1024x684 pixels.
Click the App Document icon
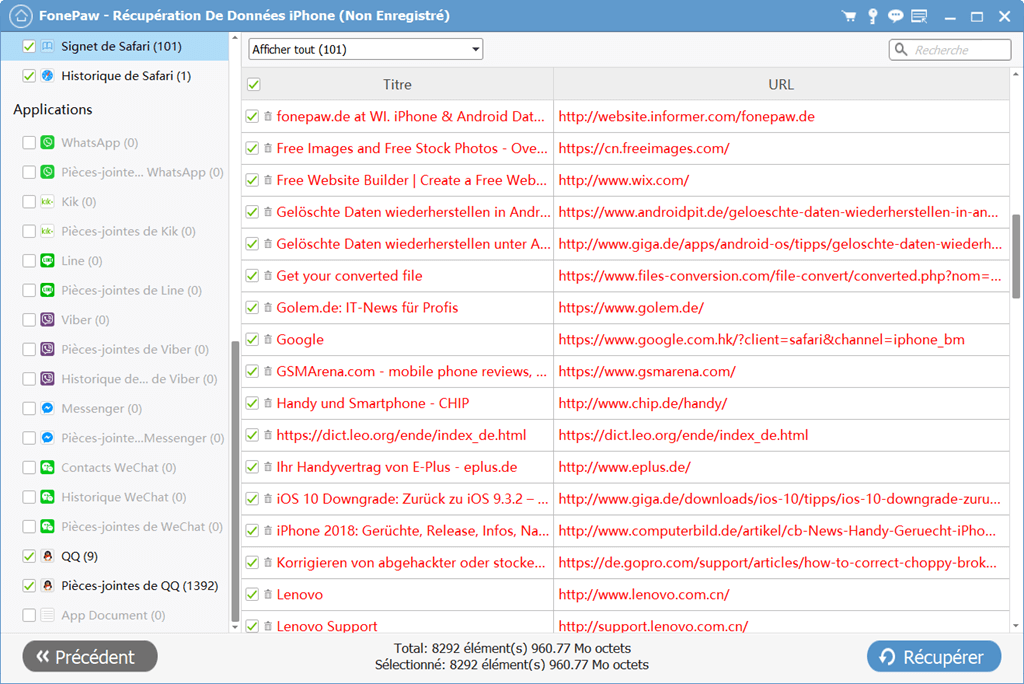48,615
